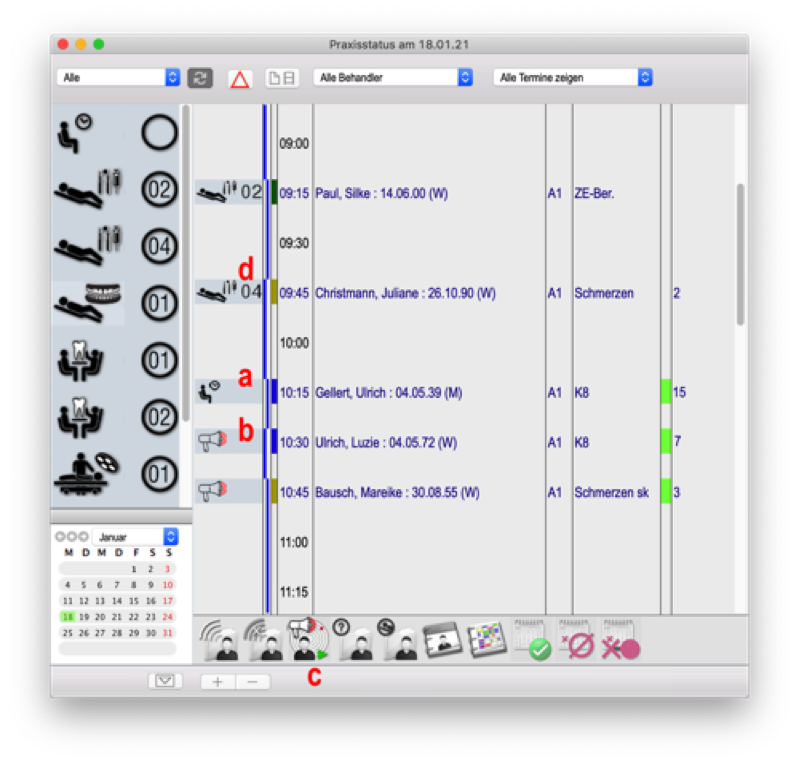This screenshot has width=799, height=764.
Task: Click the red warning triangle icon
Action: click(239, 78)
